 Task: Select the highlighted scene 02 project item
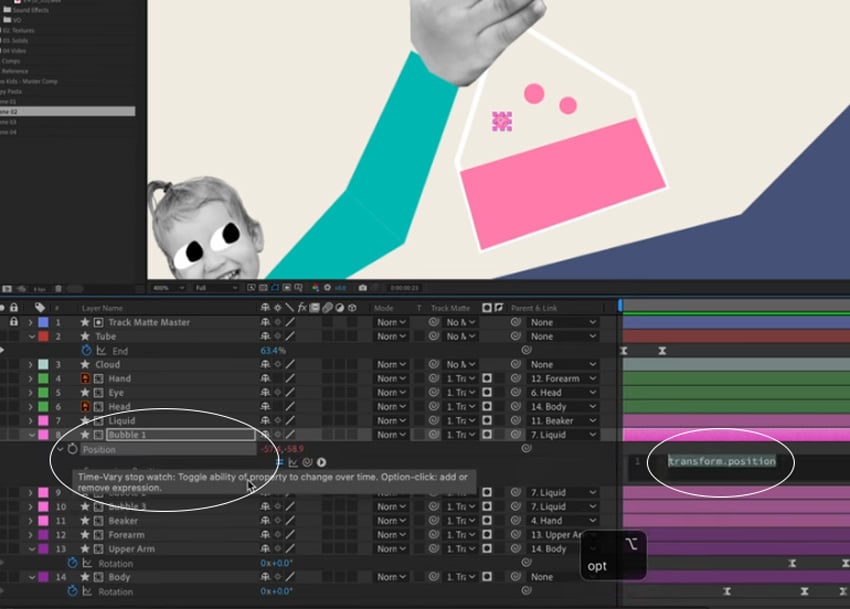(x=67, y=111)
